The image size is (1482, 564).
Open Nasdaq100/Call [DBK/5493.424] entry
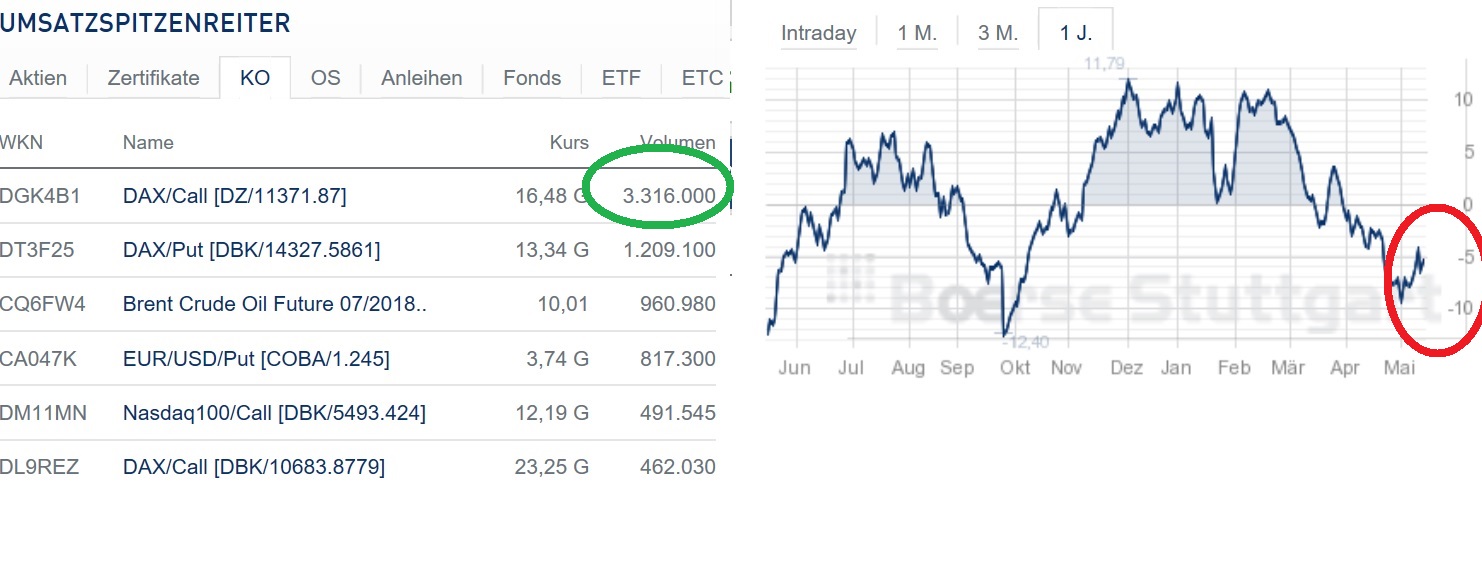click(274, 412)
